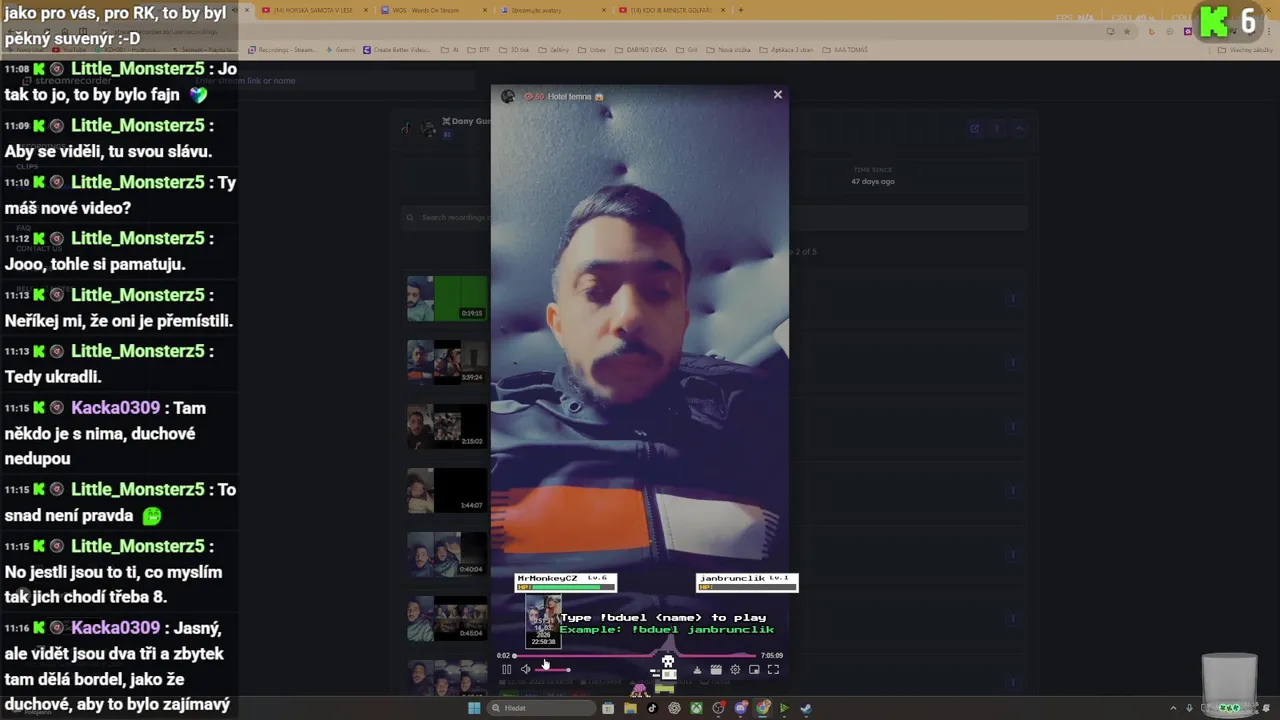Open File Explorer from taskbar

tap(630, 708)
